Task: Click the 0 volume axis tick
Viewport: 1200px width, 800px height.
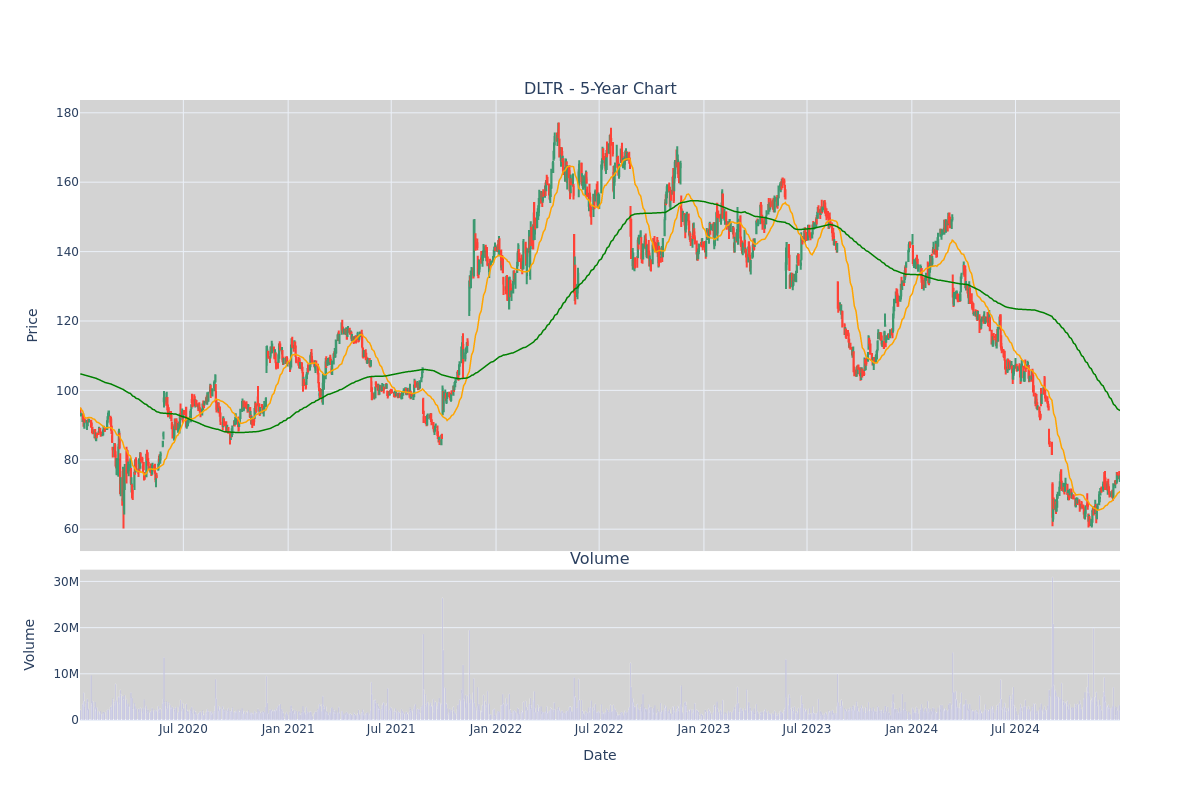Action: pos(75,720)
